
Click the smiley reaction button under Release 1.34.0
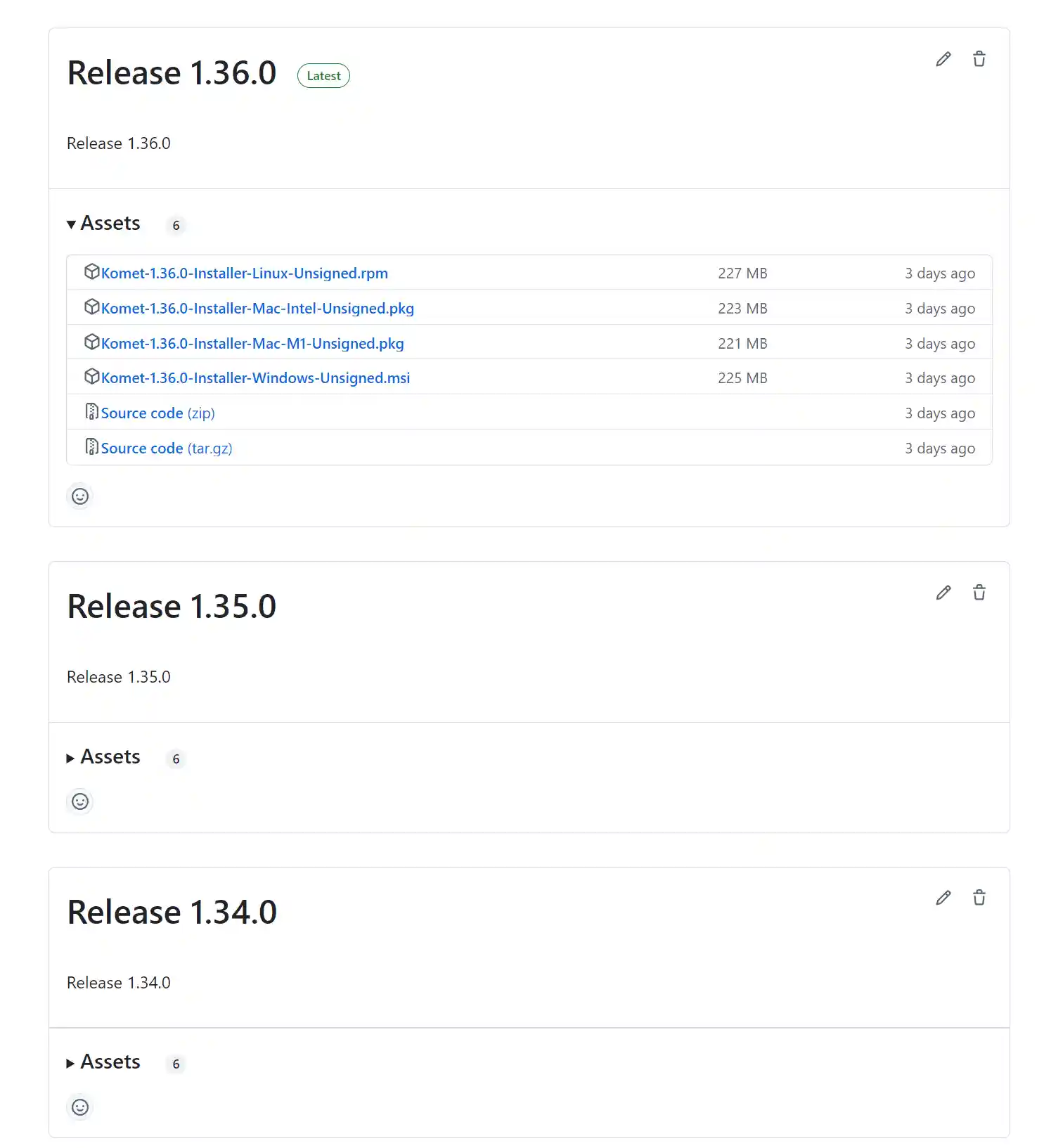coord(80,1107)
